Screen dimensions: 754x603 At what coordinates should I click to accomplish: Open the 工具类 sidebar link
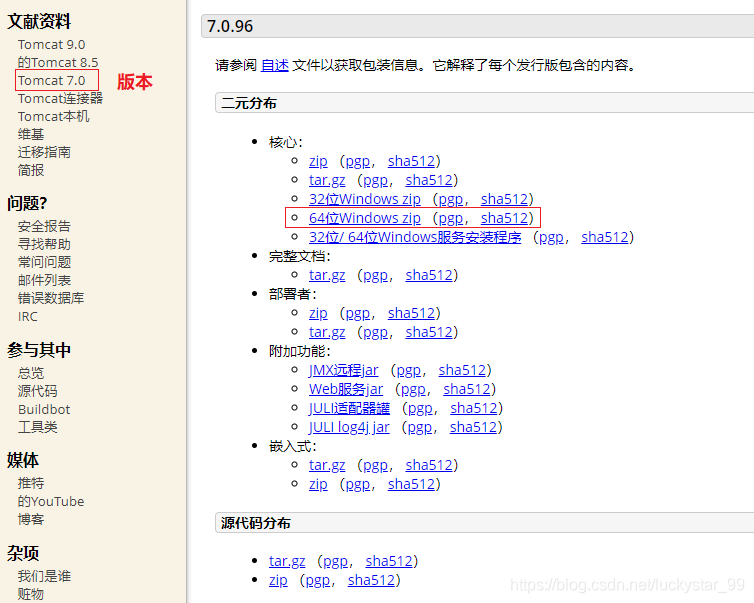pos(38,427)
